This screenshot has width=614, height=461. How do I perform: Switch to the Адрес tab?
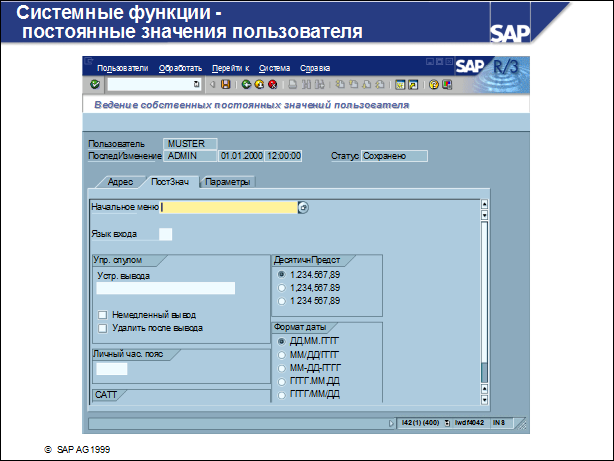[120, 182]
